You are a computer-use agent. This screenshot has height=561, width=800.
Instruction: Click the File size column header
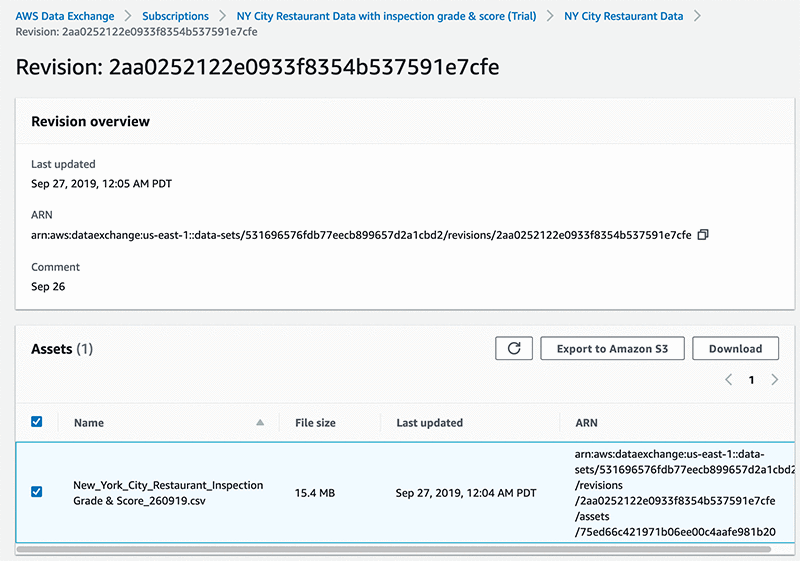click(x=315, y=423)
